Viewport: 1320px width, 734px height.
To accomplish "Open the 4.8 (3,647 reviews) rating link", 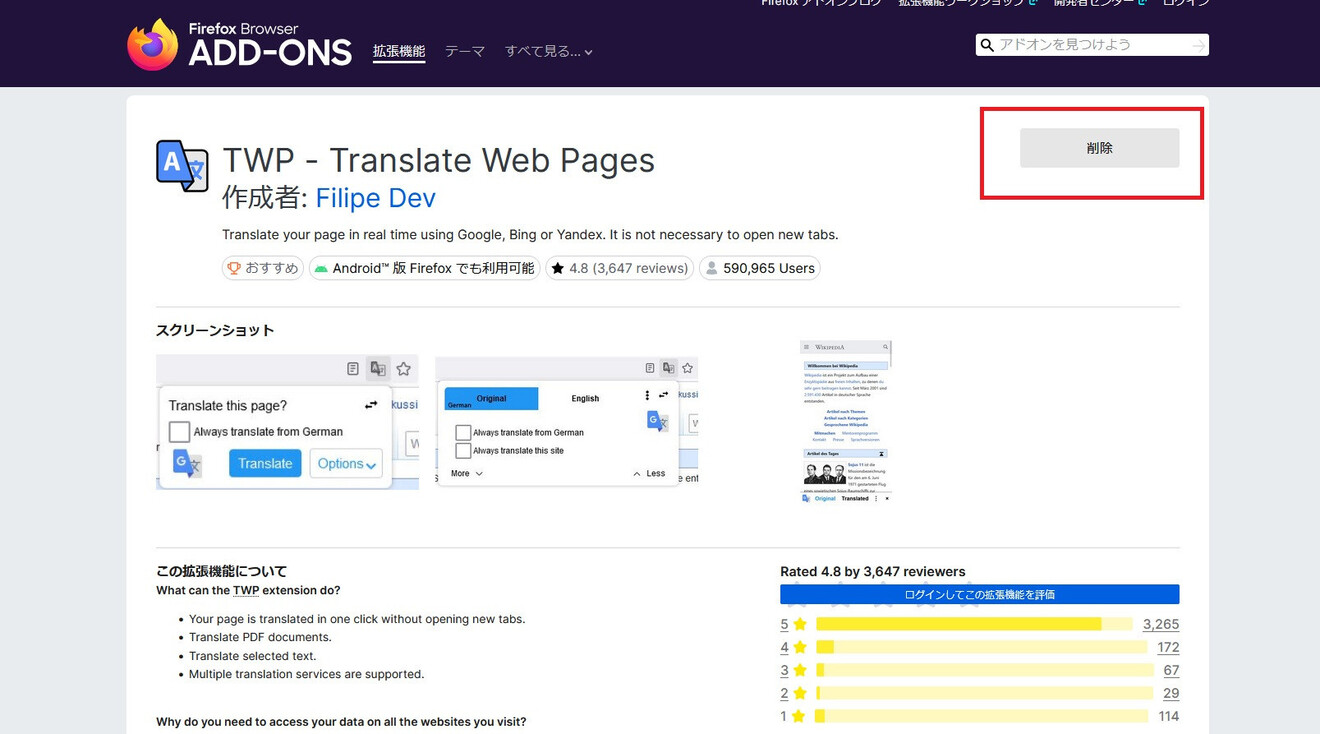I will (619, 268).
